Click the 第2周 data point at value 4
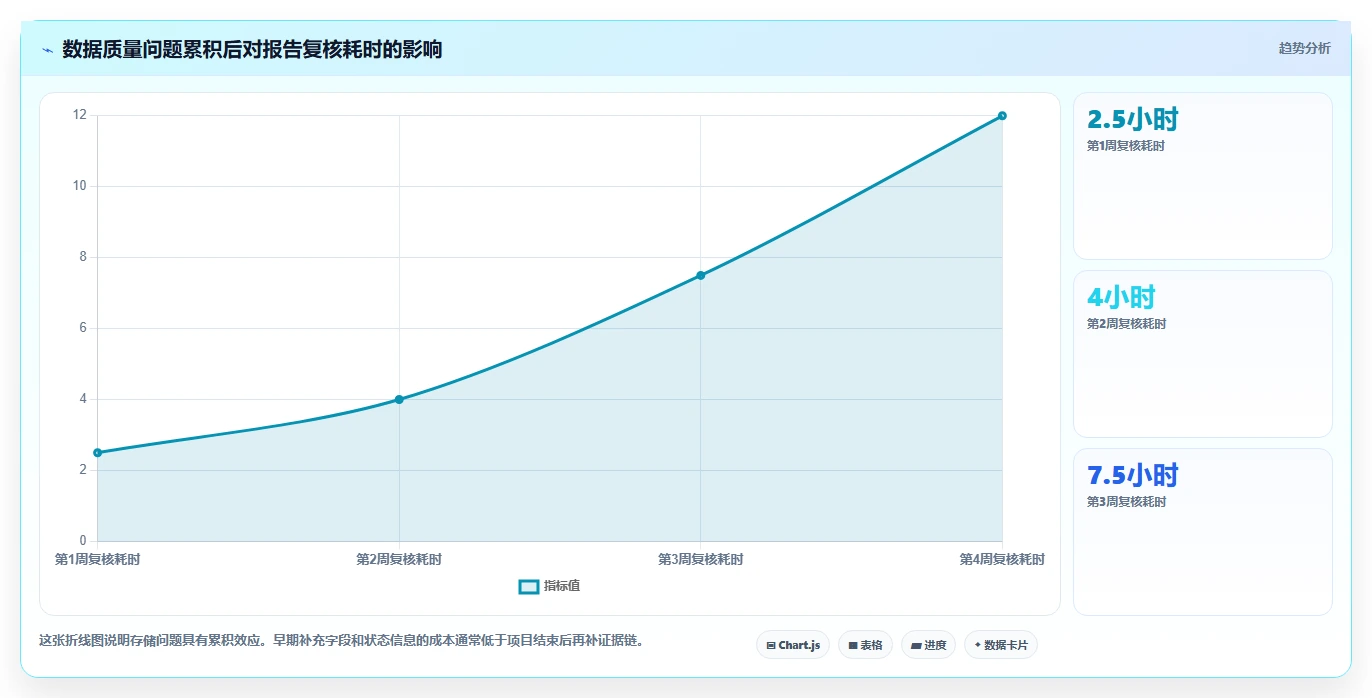Image resolution: width=1372 pixels, height=698 pixels. click(399, 399)
